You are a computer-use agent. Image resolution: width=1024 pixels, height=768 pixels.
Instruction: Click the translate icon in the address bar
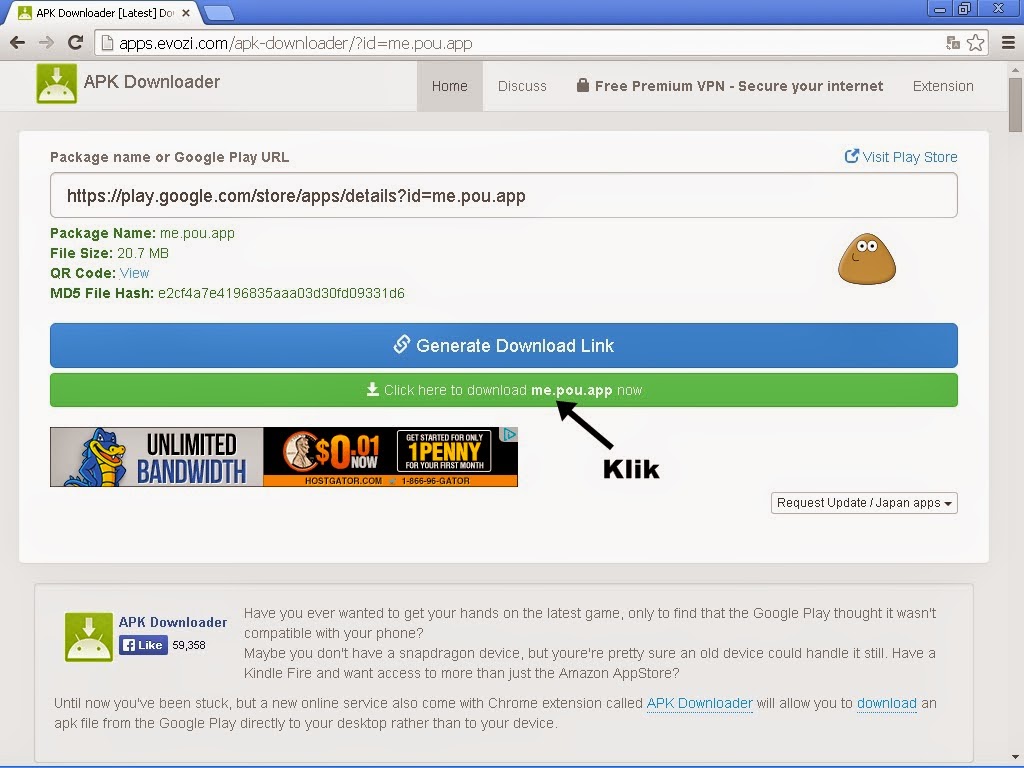point(953,43)
